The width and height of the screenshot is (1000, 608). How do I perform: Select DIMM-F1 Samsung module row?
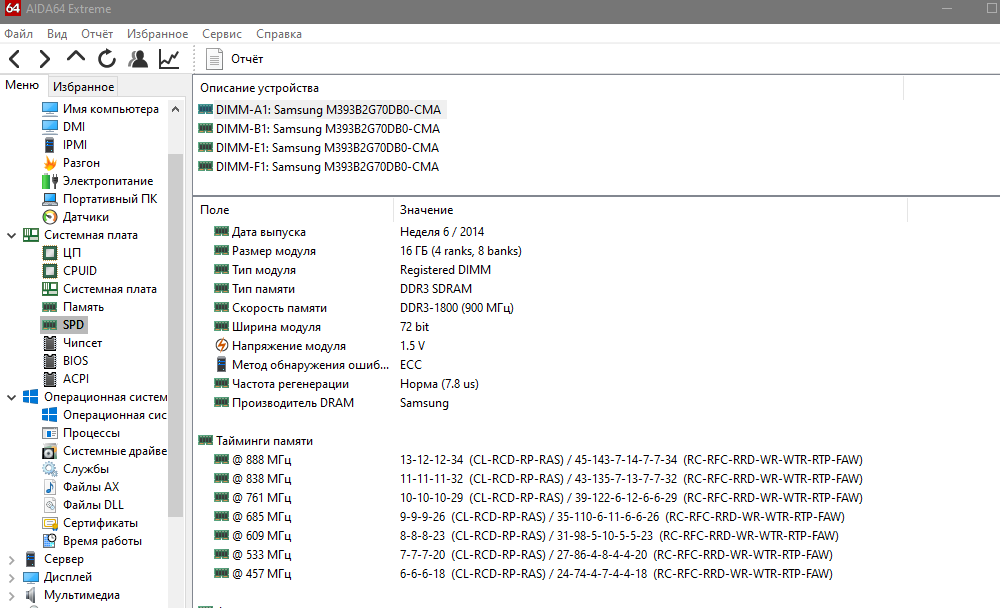click(318, 167)
